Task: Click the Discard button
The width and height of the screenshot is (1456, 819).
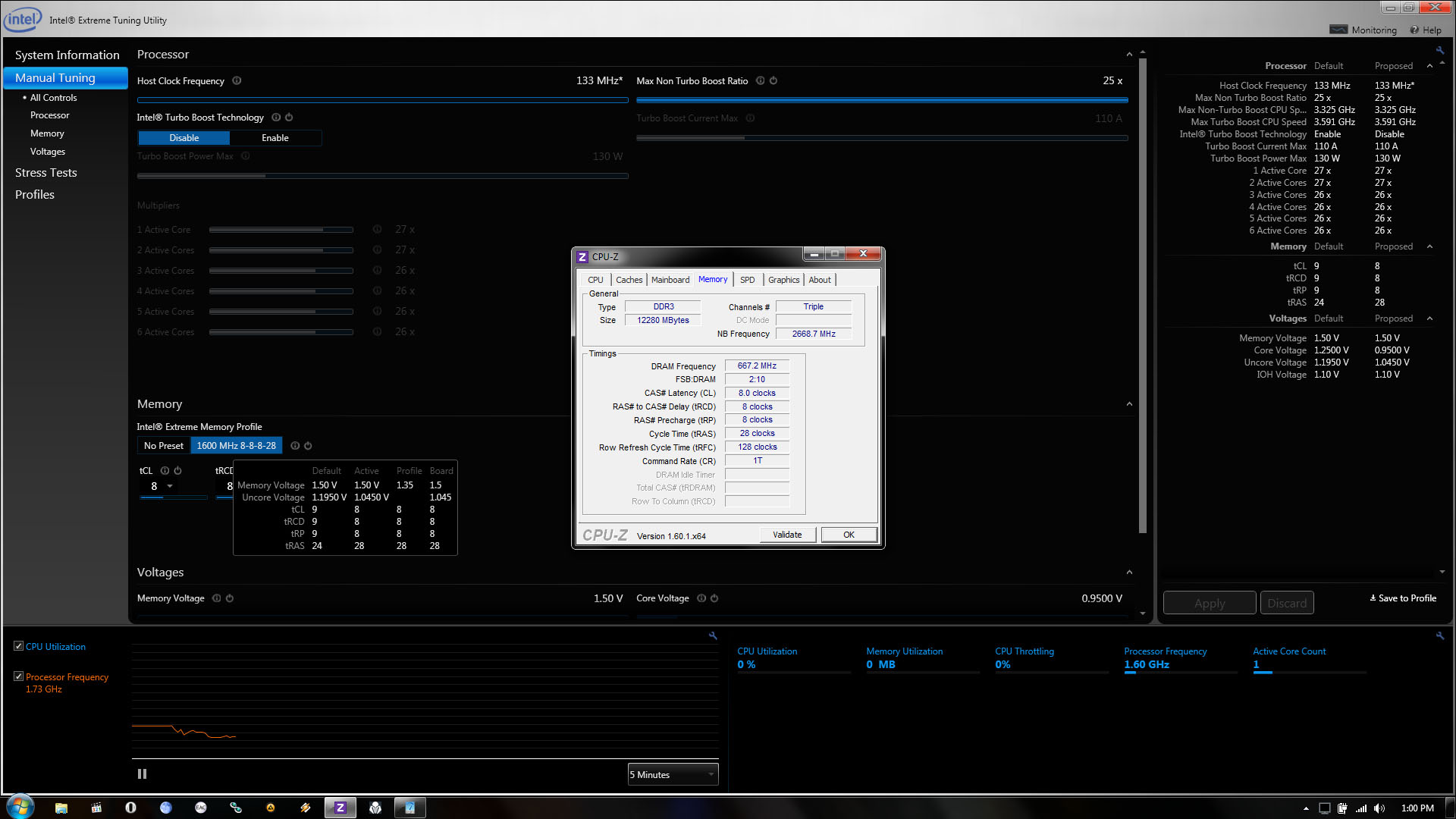Action: (1287, 603)
